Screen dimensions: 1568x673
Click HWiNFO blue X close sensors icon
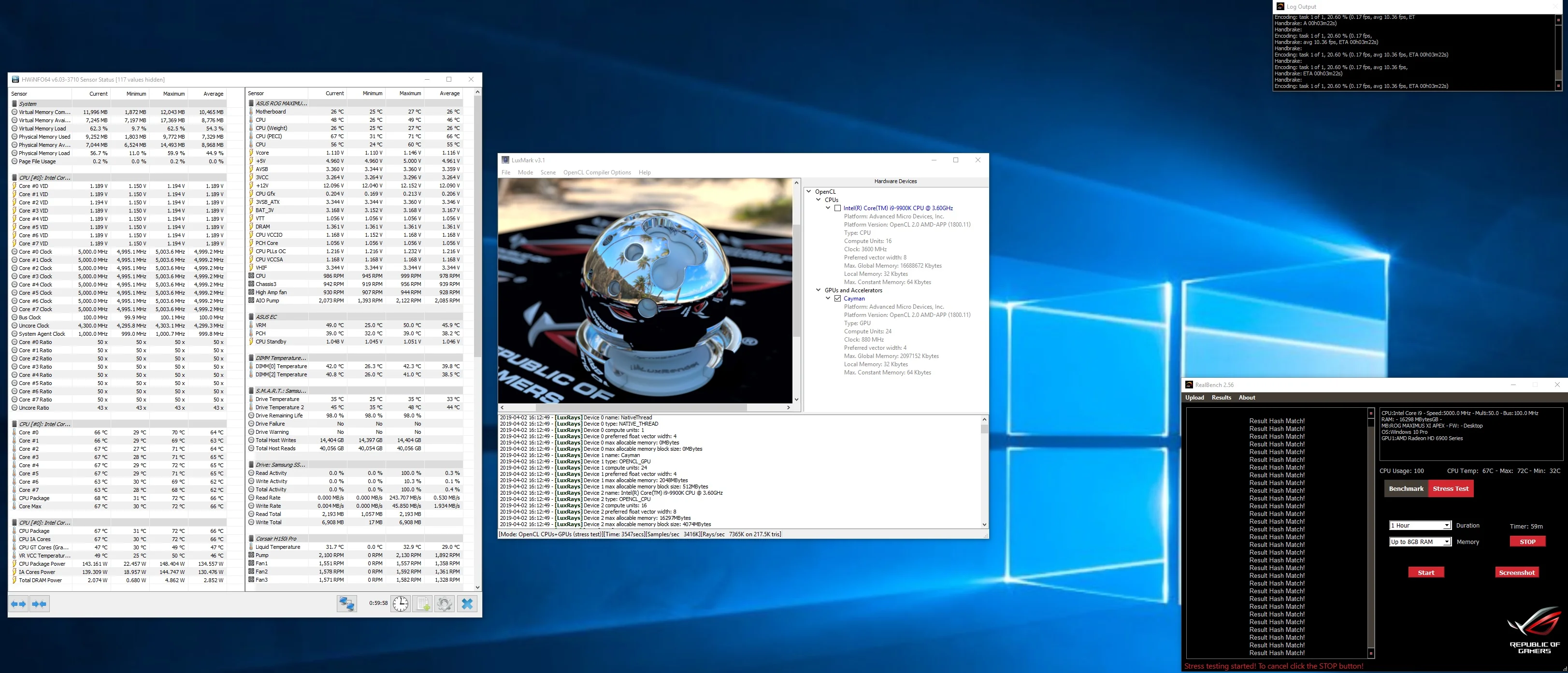(x=467, y=603)
